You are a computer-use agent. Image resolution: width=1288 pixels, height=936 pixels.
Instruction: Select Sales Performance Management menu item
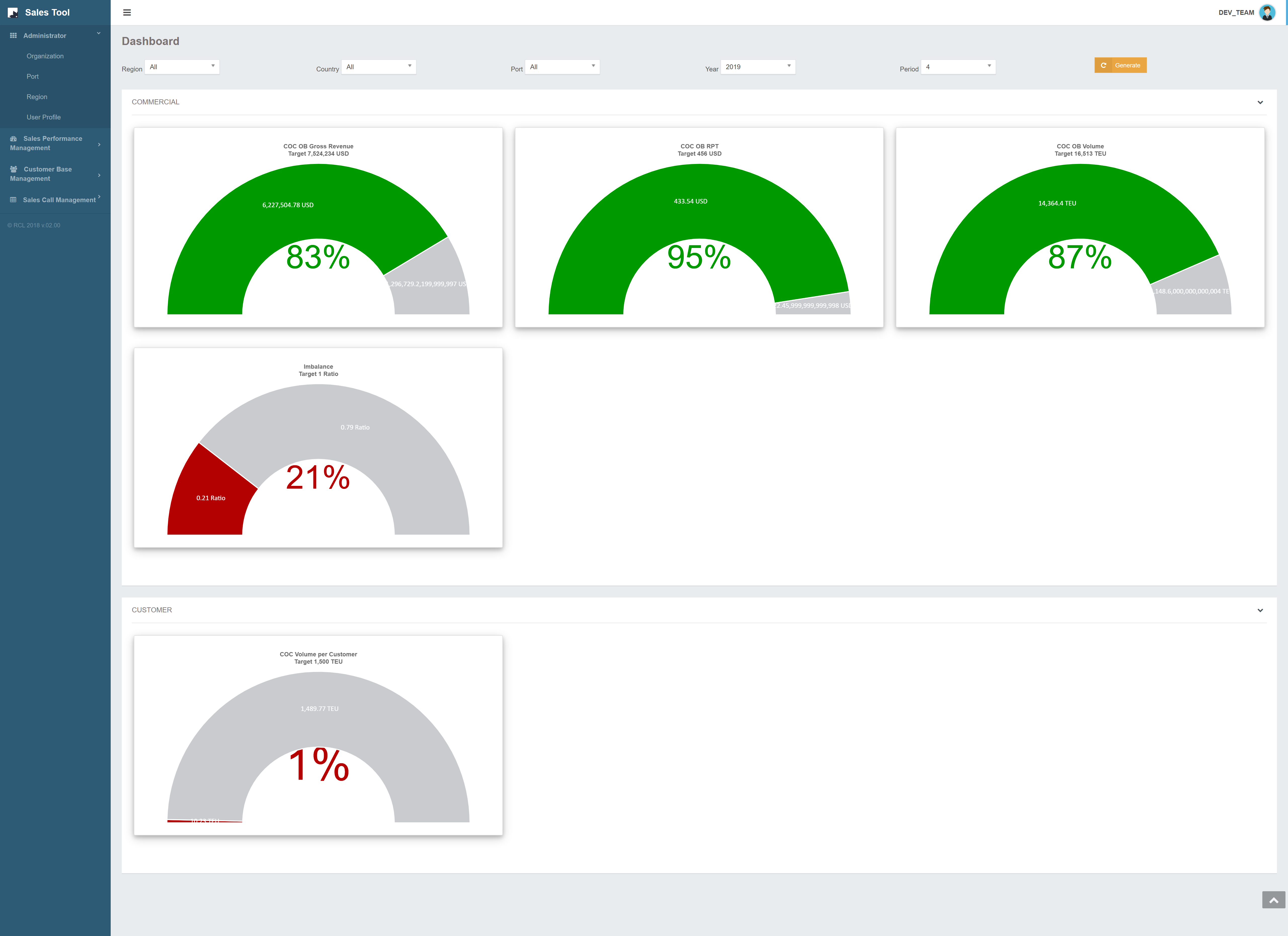pos(55,143)
